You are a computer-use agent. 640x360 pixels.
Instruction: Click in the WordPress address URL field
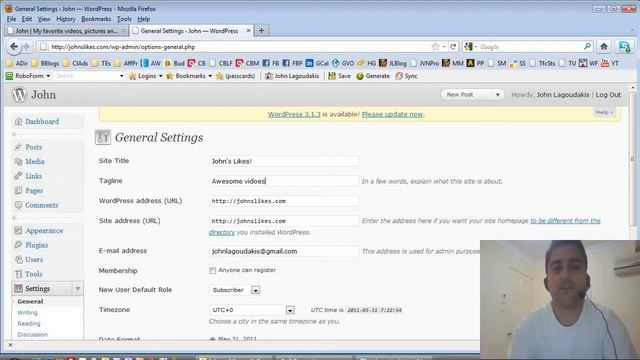[x=284, y=201]
